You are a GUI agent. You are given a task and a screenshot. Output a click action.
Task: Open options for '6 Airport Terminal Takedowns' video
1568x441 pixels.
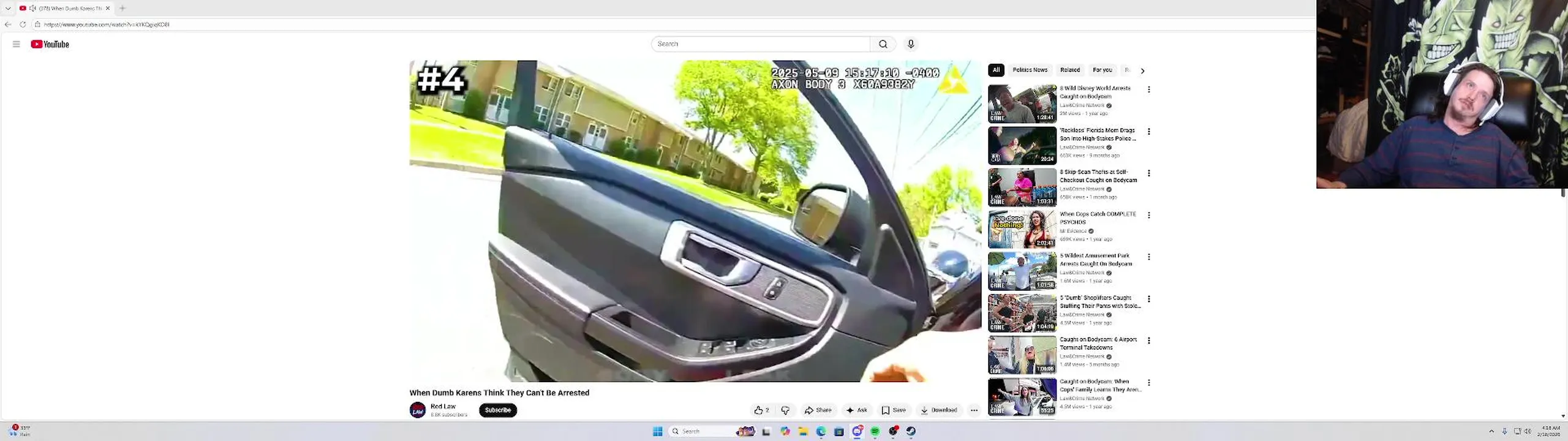pyautogui.click(x=1149, y=341)
